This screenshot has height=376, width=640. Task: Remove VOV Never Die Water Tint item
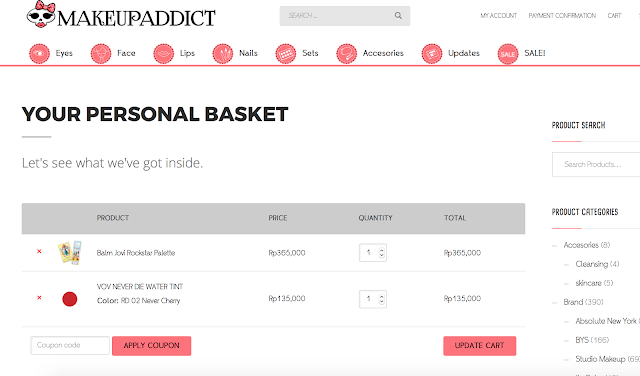[x=39, y=298]
